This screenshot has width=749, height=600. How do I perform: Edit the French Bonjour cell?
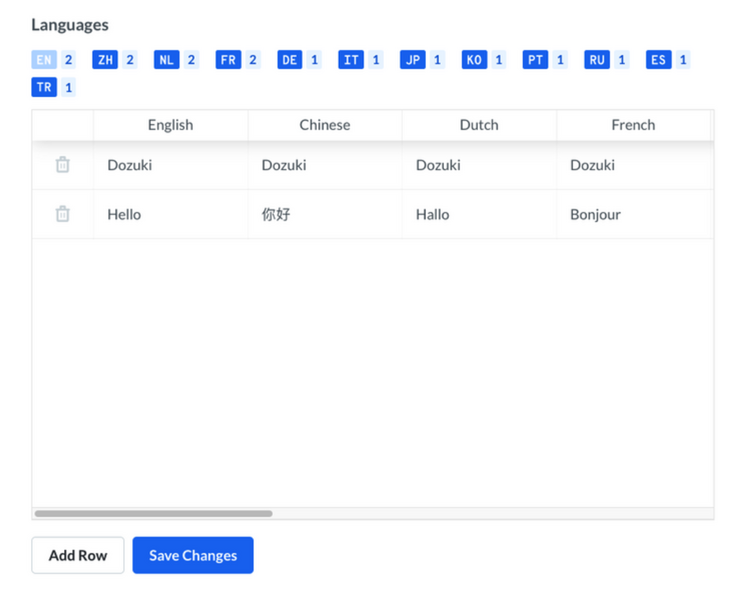634,214
